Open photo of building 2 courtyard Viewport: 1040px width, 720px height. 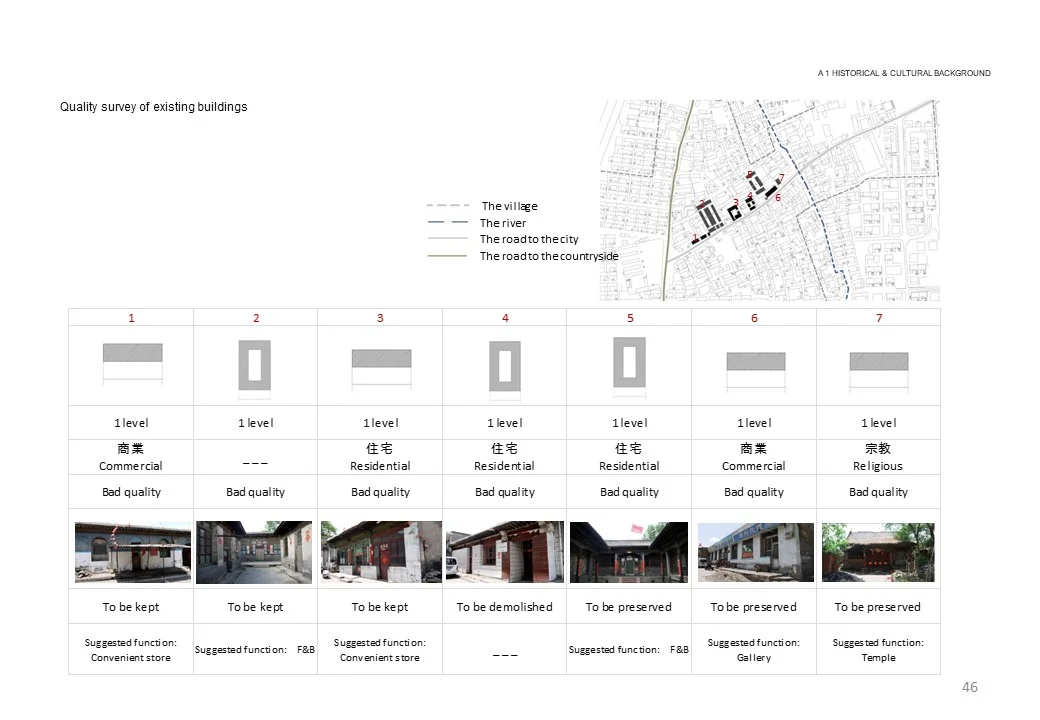pos(254,552)
